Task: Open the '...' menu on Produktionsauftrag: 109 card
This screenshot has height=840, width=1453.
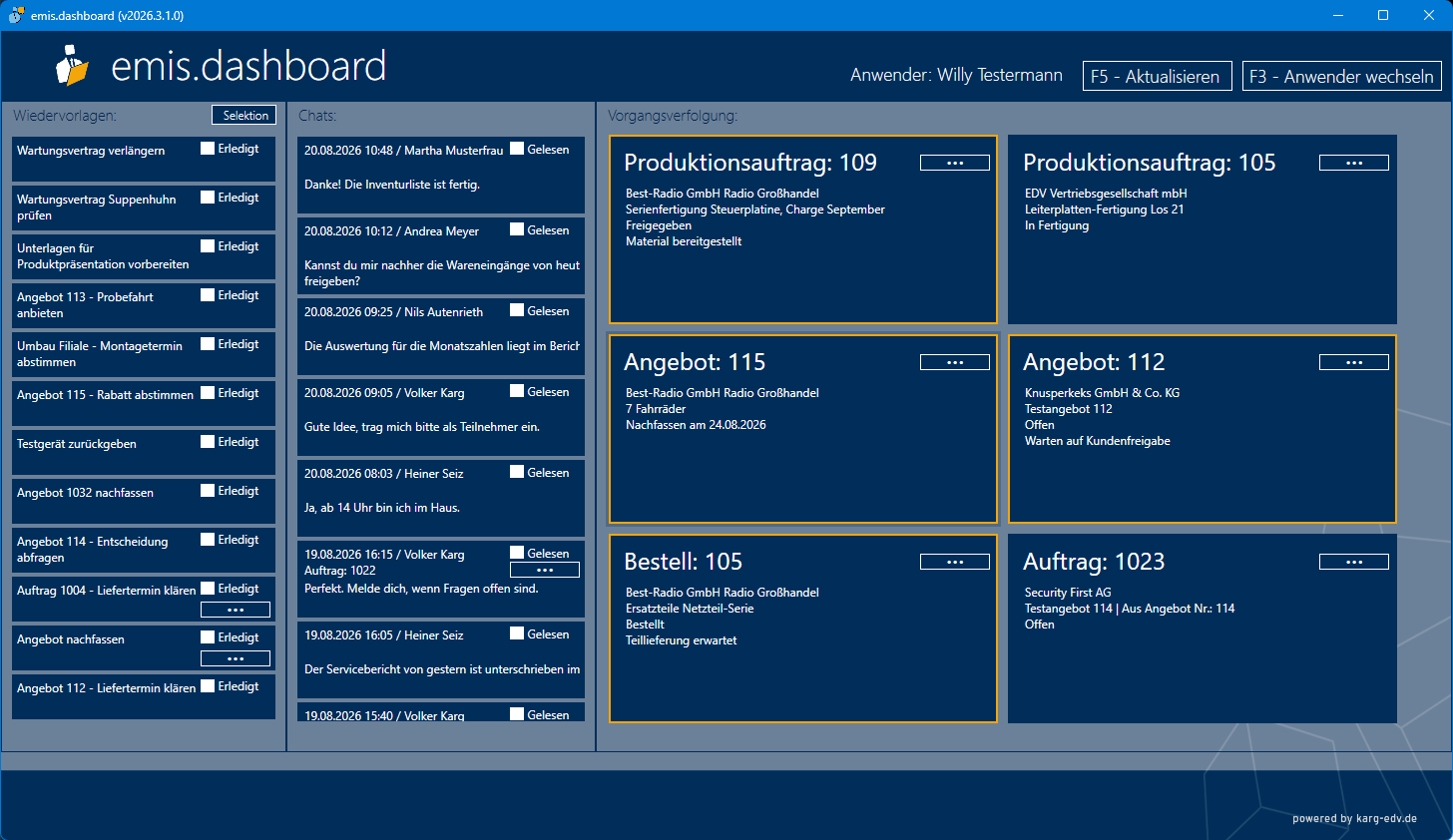Action: click(955, 163)
